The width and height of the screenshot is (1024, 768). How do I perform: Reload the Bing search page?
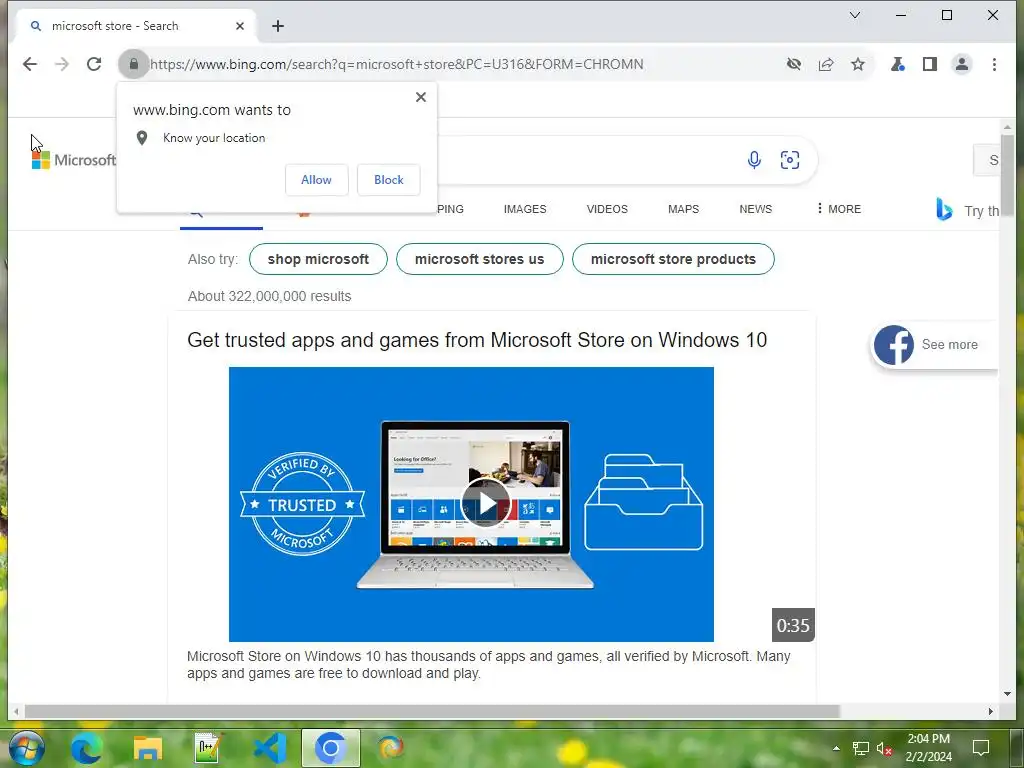[94, 64]
